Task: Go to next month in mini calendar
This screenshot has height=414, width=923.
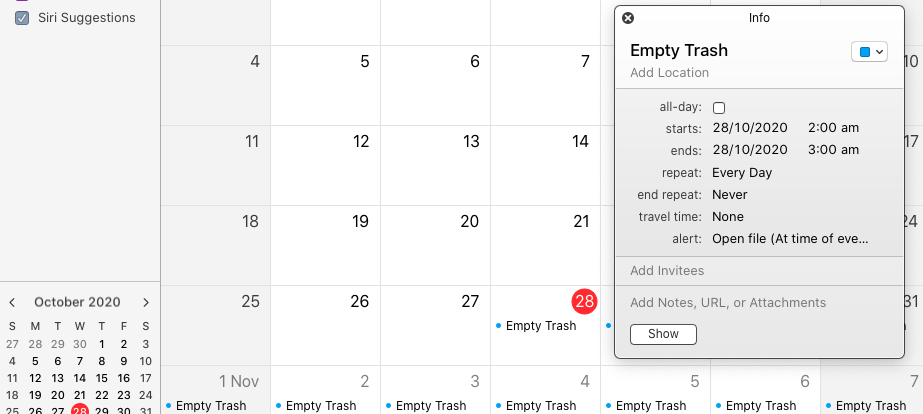Action: (x=146, y=303)
